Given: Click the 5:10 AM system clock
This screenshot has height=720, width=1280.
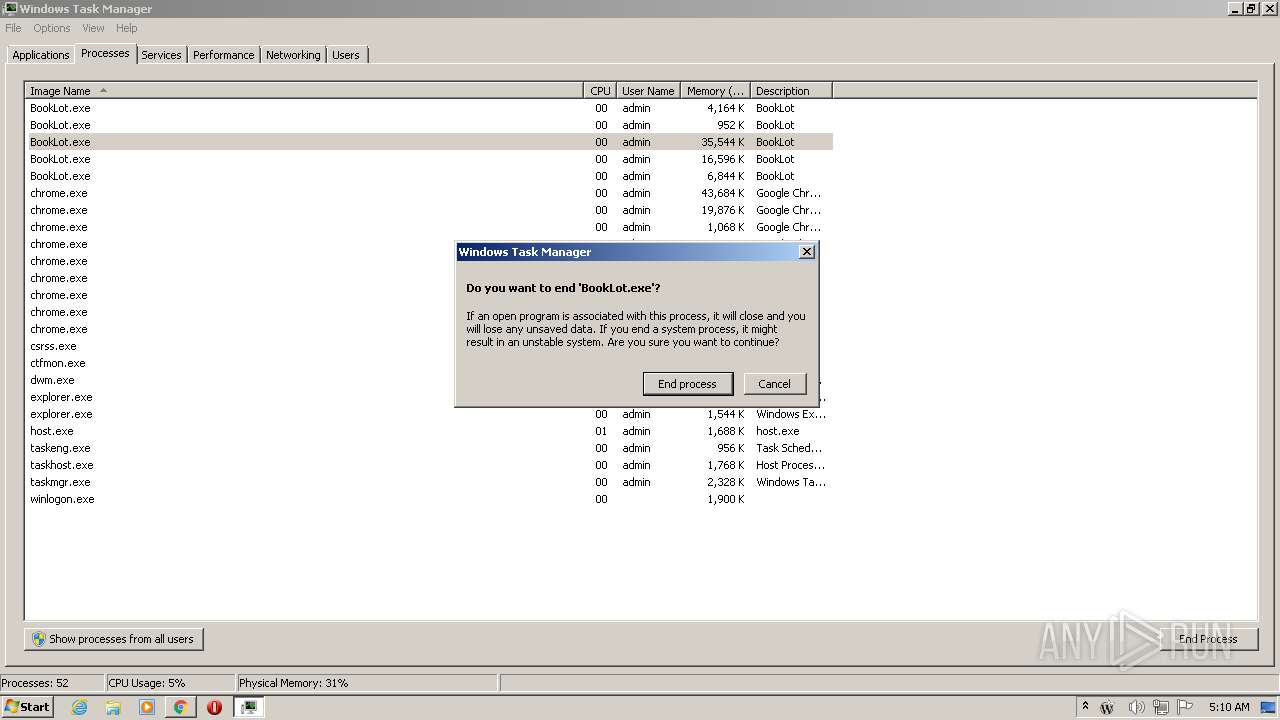Looking at the screenshot, I should (1229, 707).
